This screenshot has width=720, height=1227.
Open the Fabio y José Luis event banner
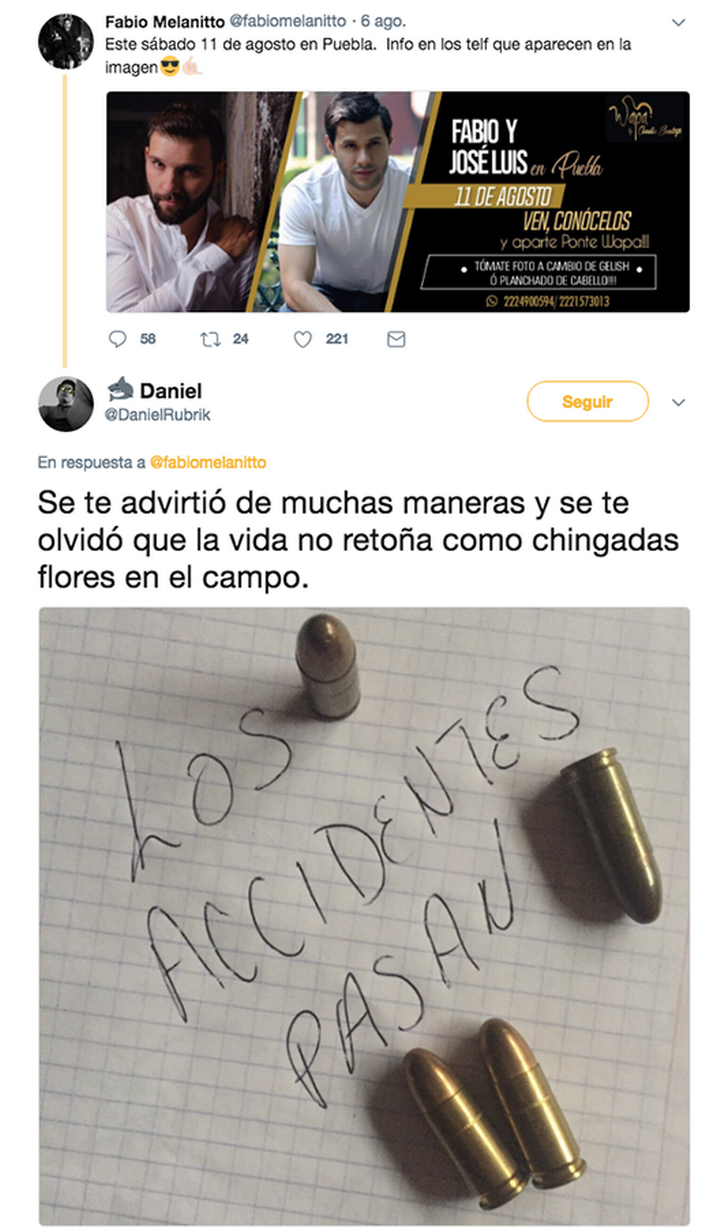click(x=398, y=201)
